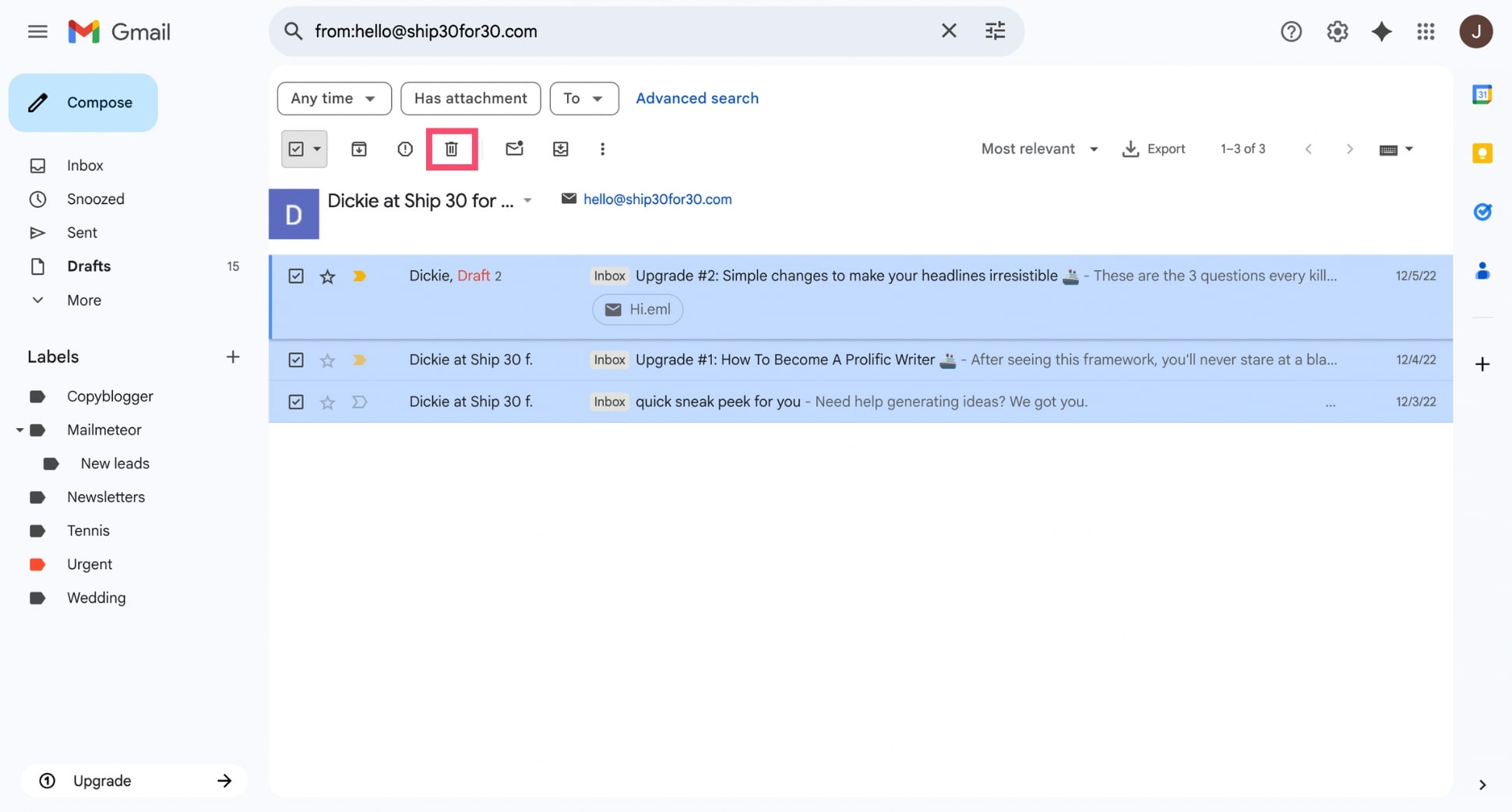
Task: Show search options filter icon
Action: coord(995,31)
